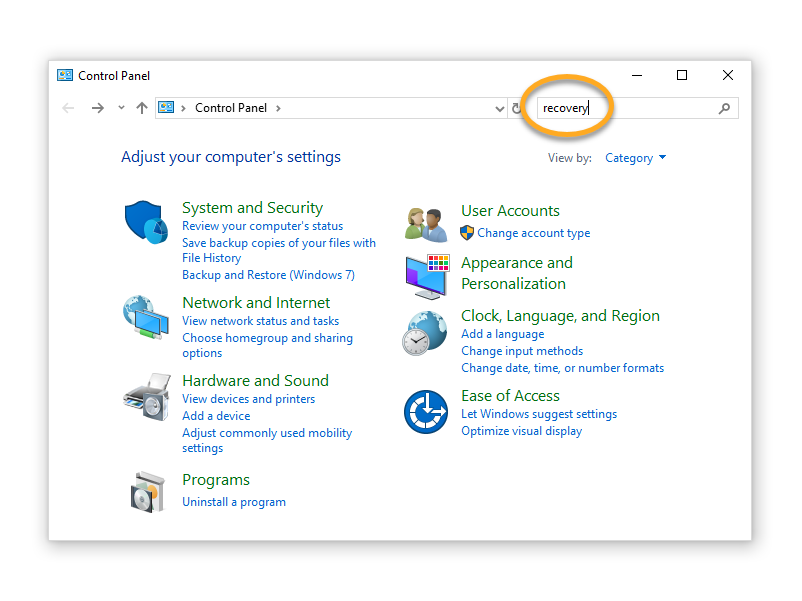Image resolution: width=802 pixels, height=601 pixels.
Task: Open Backup and Restore (Windows 7) link
Action: coord(268,275)
